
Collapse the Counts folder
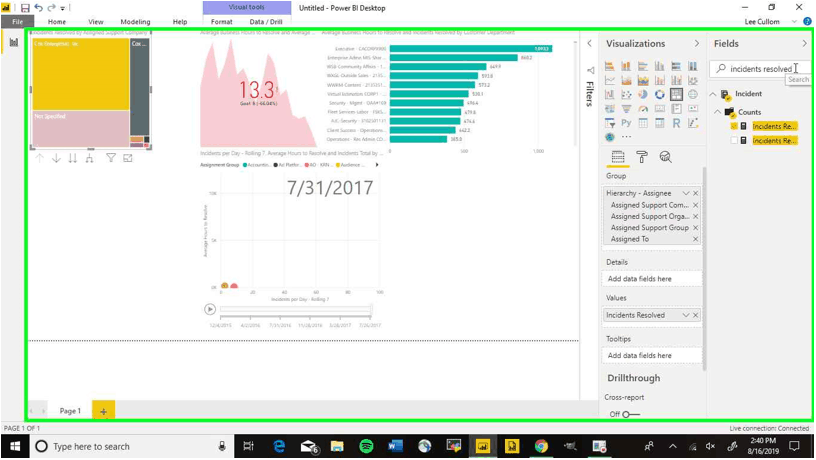[x=718, y=112]
